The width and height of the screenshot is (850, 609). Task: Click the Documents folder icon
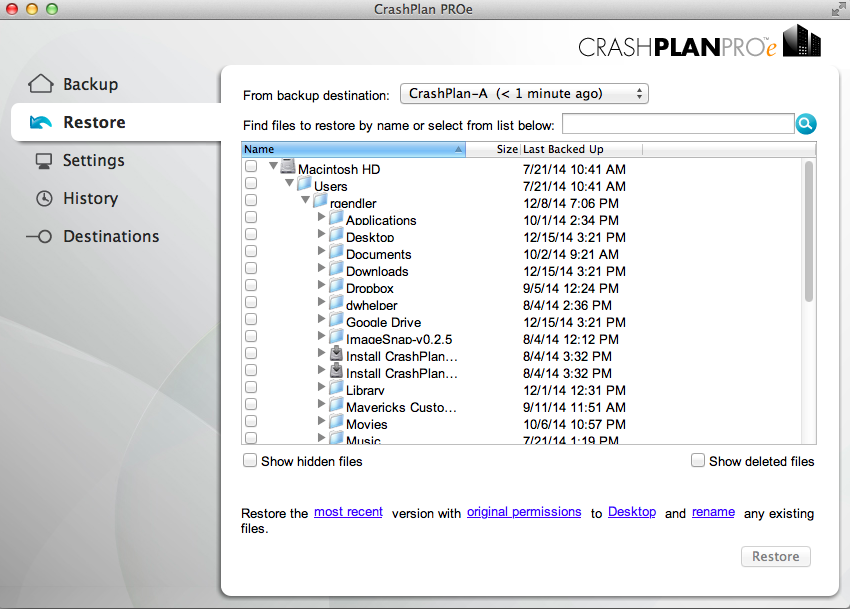337,252
